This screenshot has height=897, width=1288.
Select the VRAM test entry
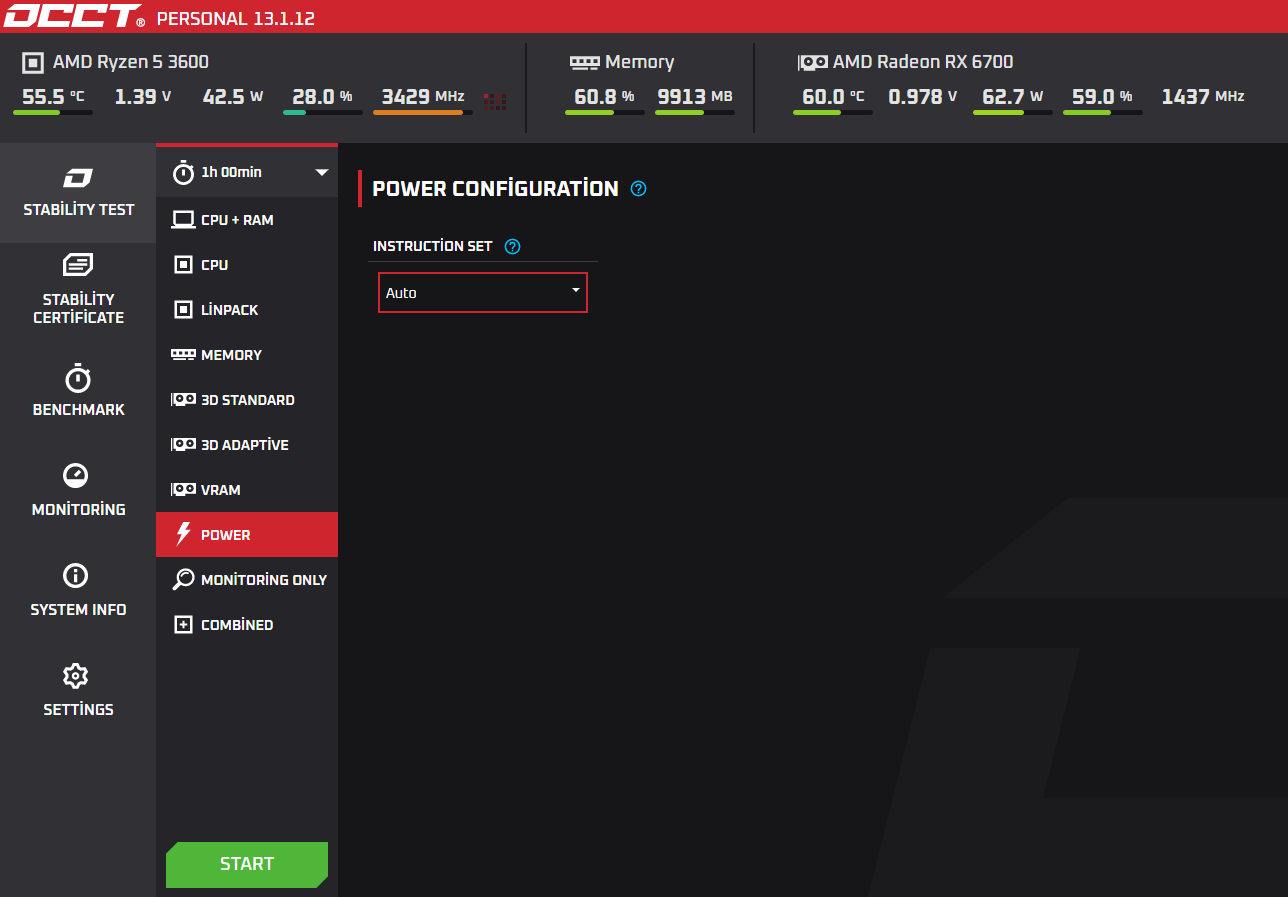(x=247, y=490)
